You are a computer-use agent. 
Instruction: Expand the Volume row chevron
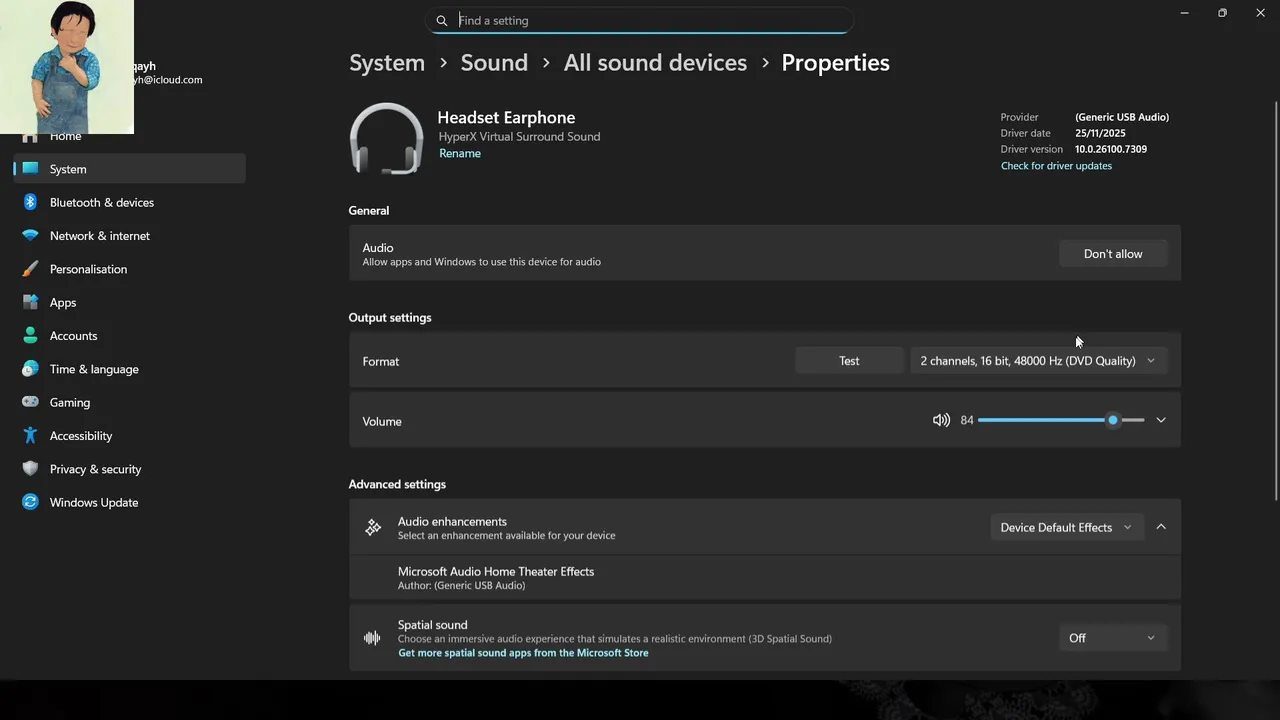pyautogui.click(x=1161, y=420)
